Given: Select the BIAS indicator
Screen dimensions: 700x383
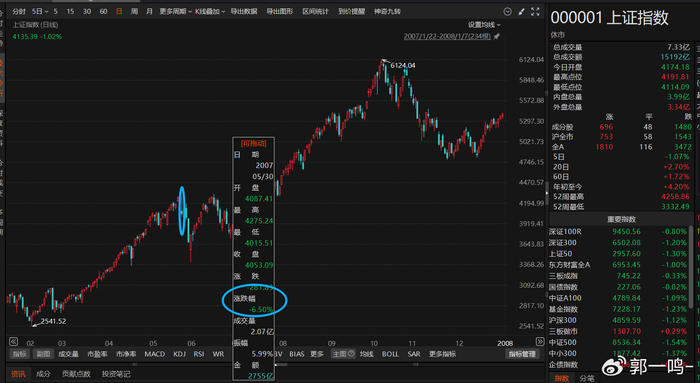Looking at the screenshot, I should (x=296, y=354).
